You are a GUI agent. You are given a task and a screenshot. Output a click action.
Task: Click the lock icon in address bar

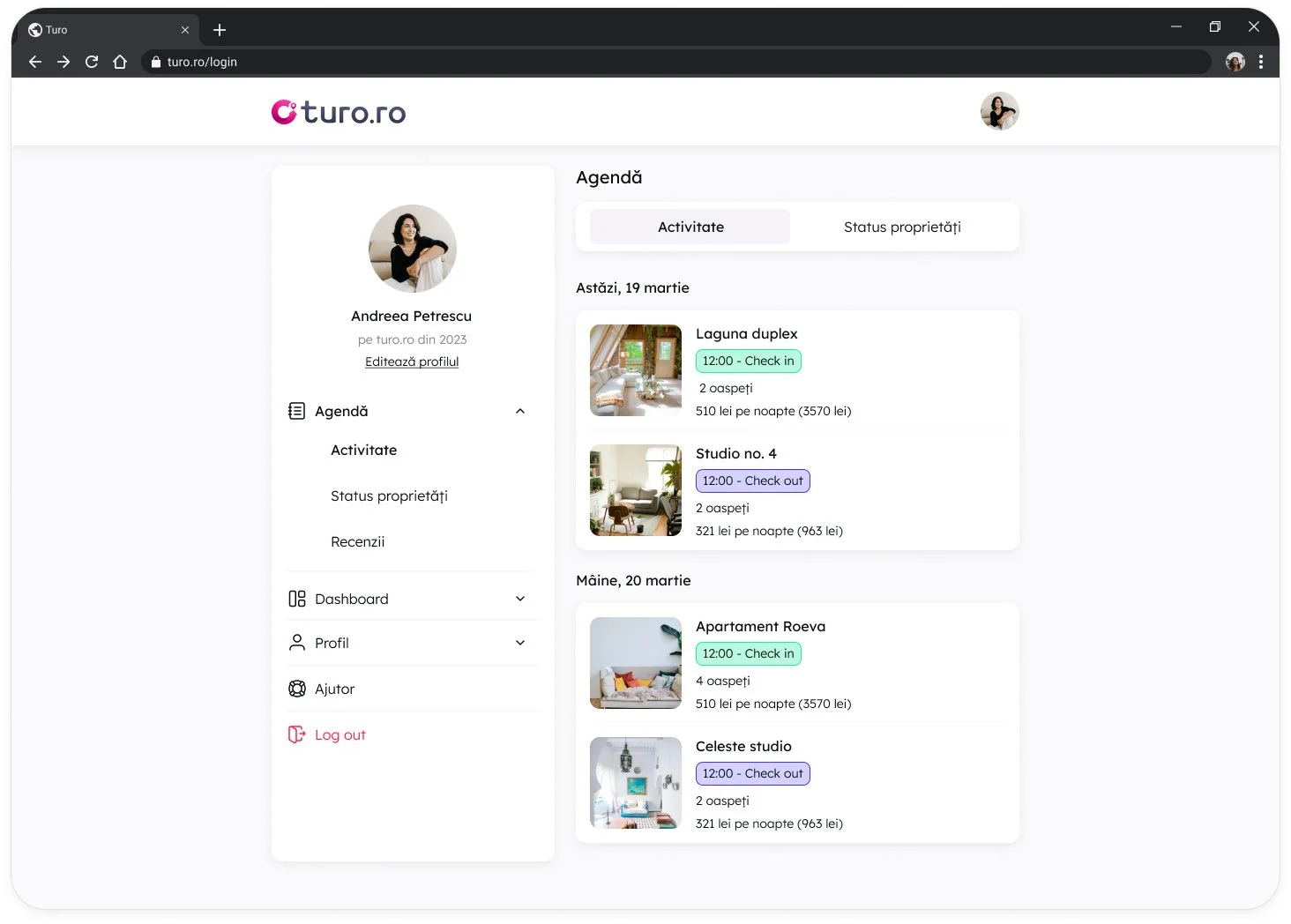pos(156,62)
